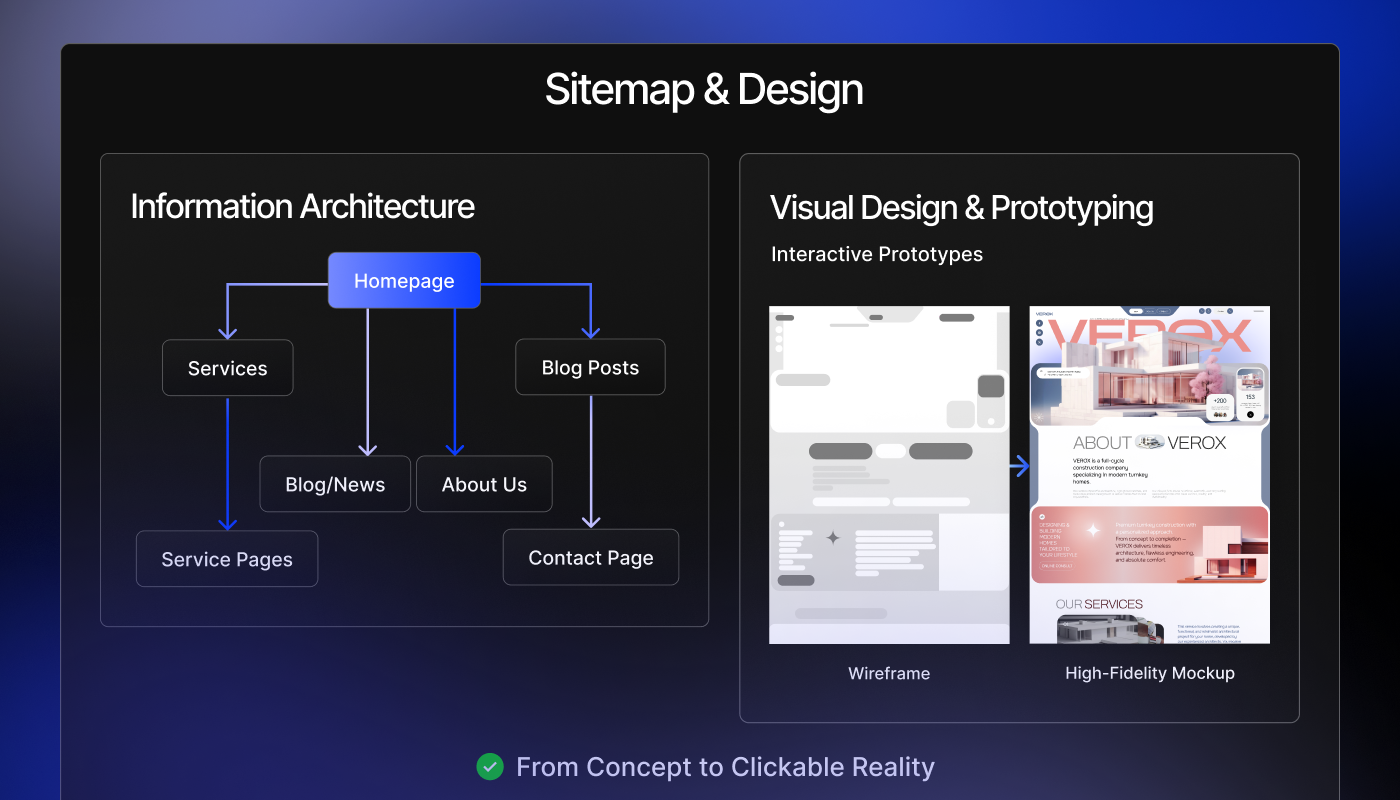Image resolution: width=1400 pixels, height=800 pixels.
Task: Open the Blog/News node
Action: (x=335, y=484)
